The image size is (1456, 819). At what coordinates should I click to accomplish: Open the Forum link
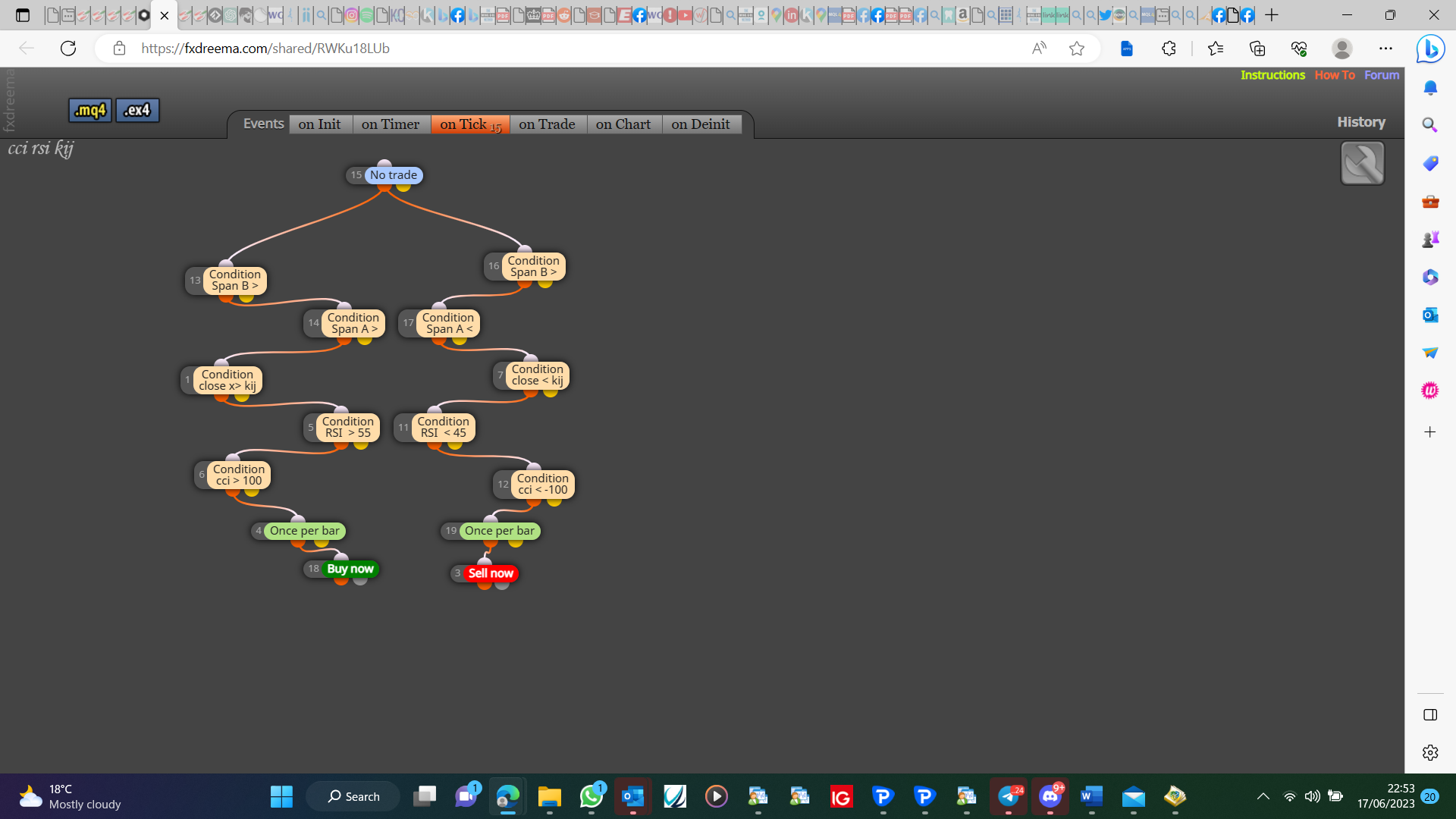1382,75
